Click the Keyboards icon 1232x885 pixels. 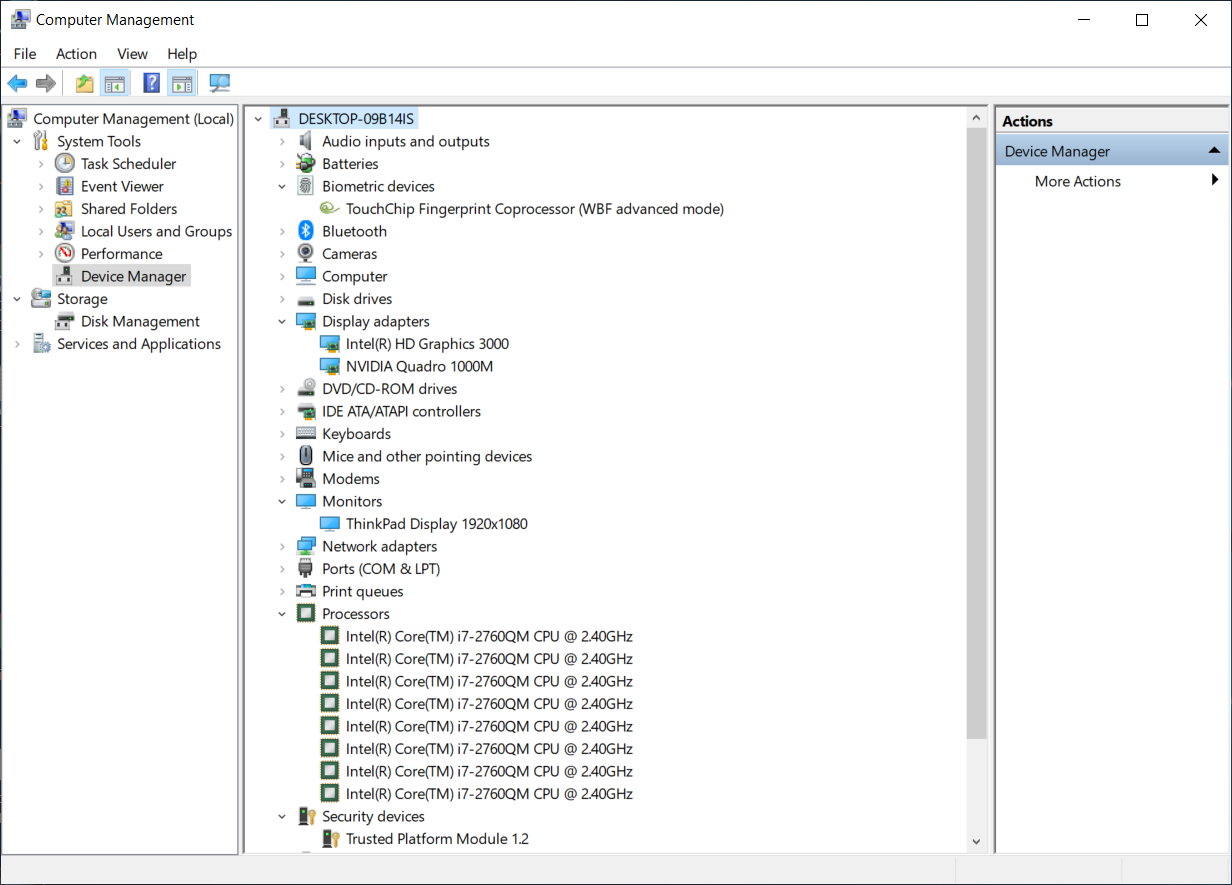pyautogui.click(x=306, y=433)
